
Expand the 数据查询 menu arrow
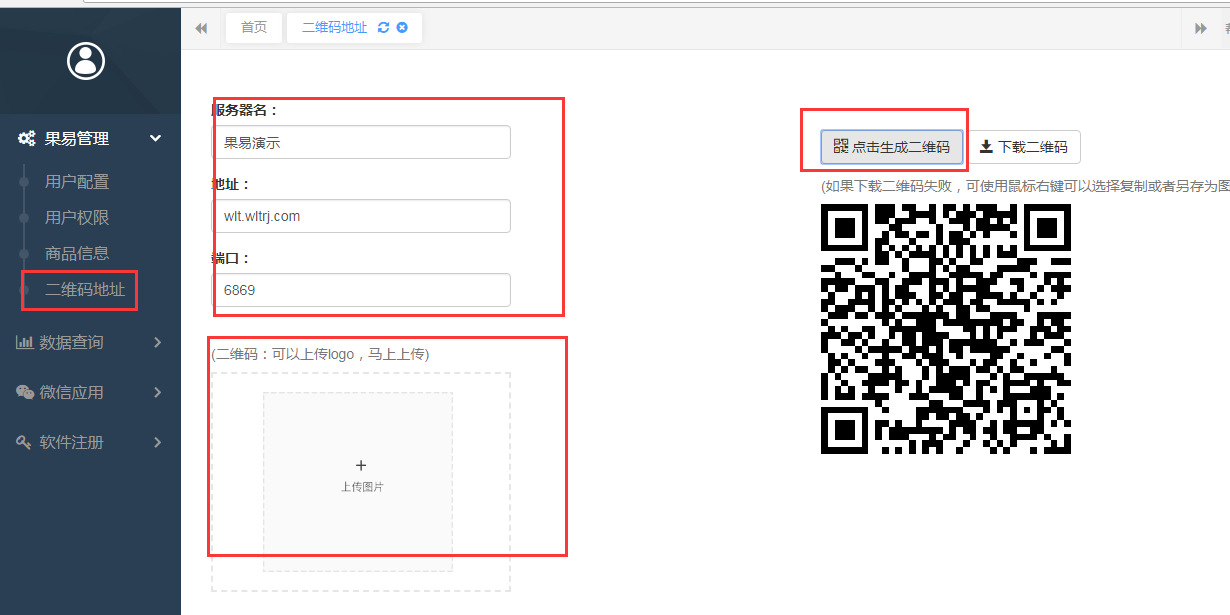click(x=158, y=342)
